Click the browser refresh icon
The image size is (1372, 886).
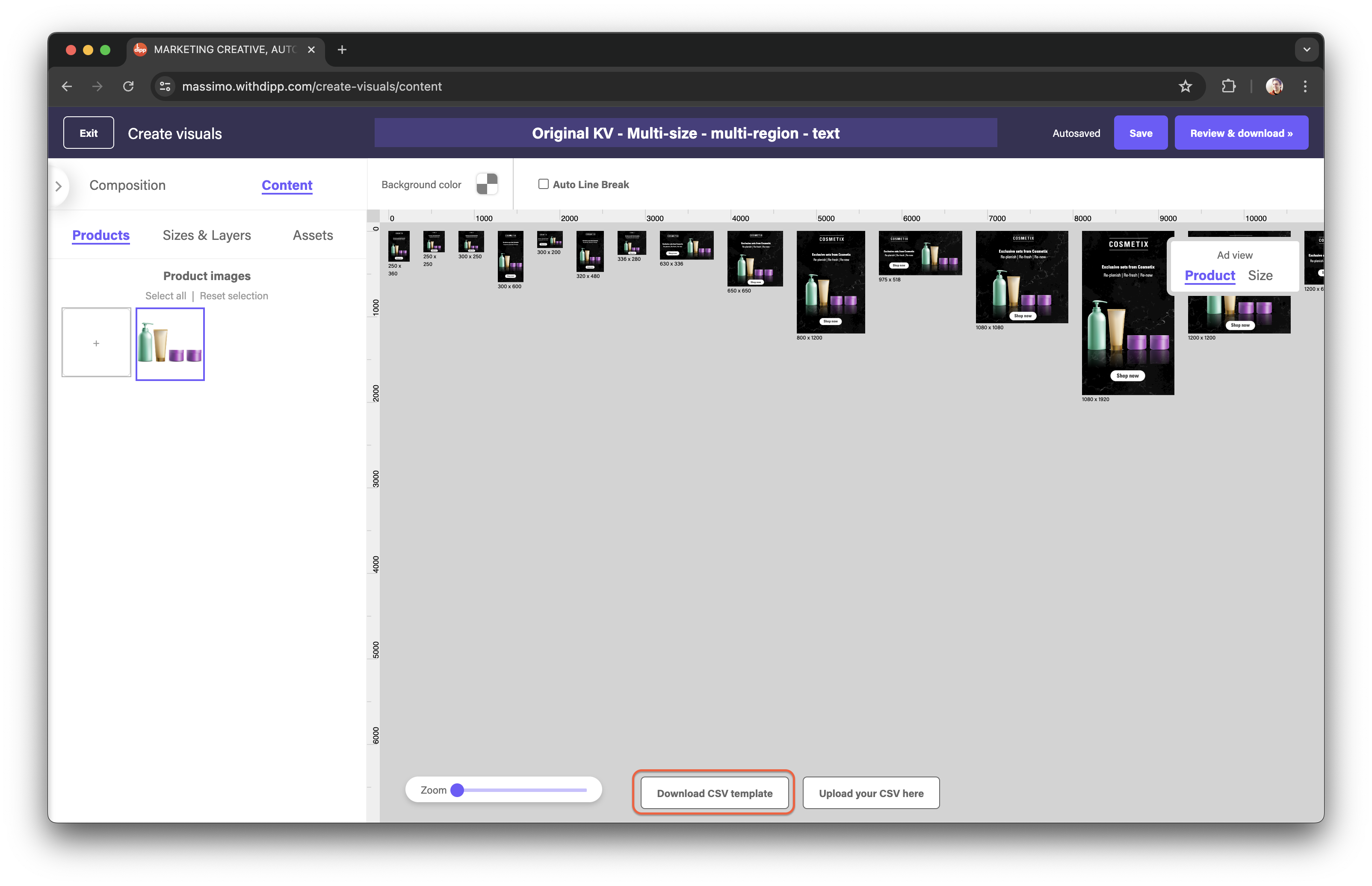tap(128, 86)
